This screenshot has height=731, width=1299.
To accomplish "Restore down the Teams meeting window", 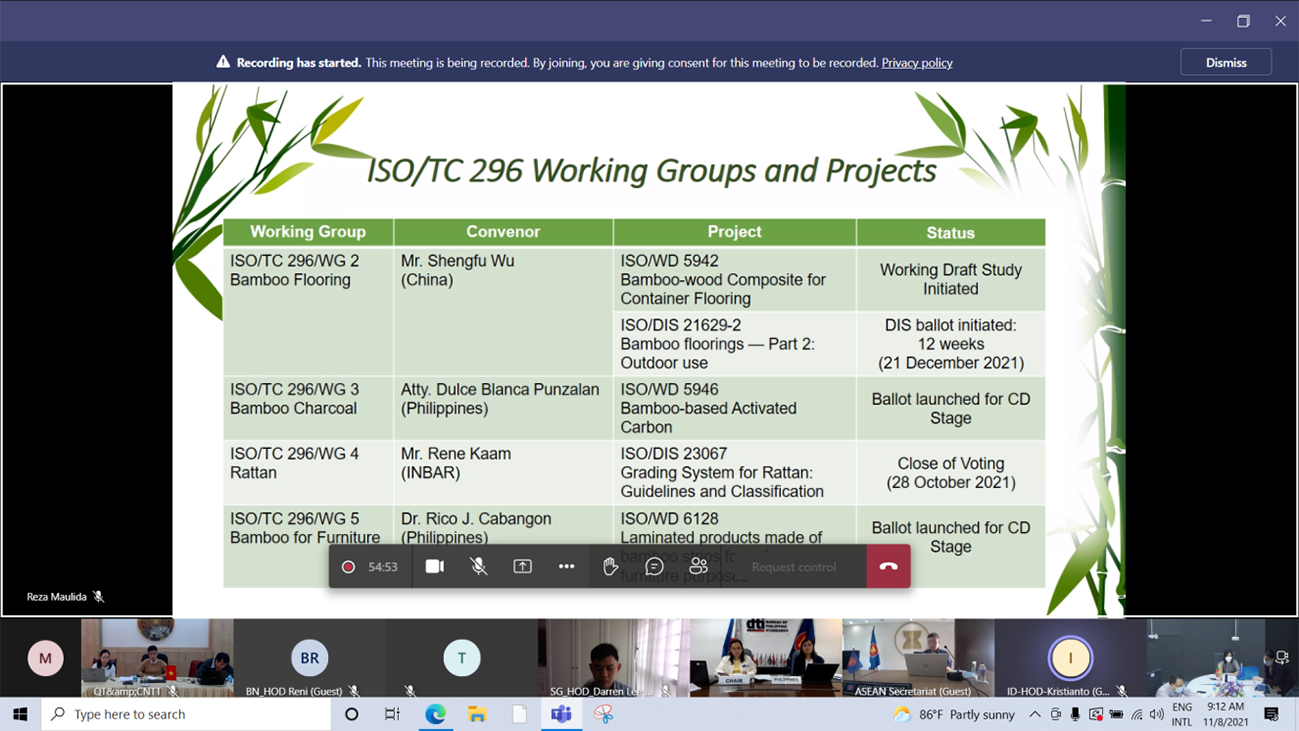I will point(1243,20).
